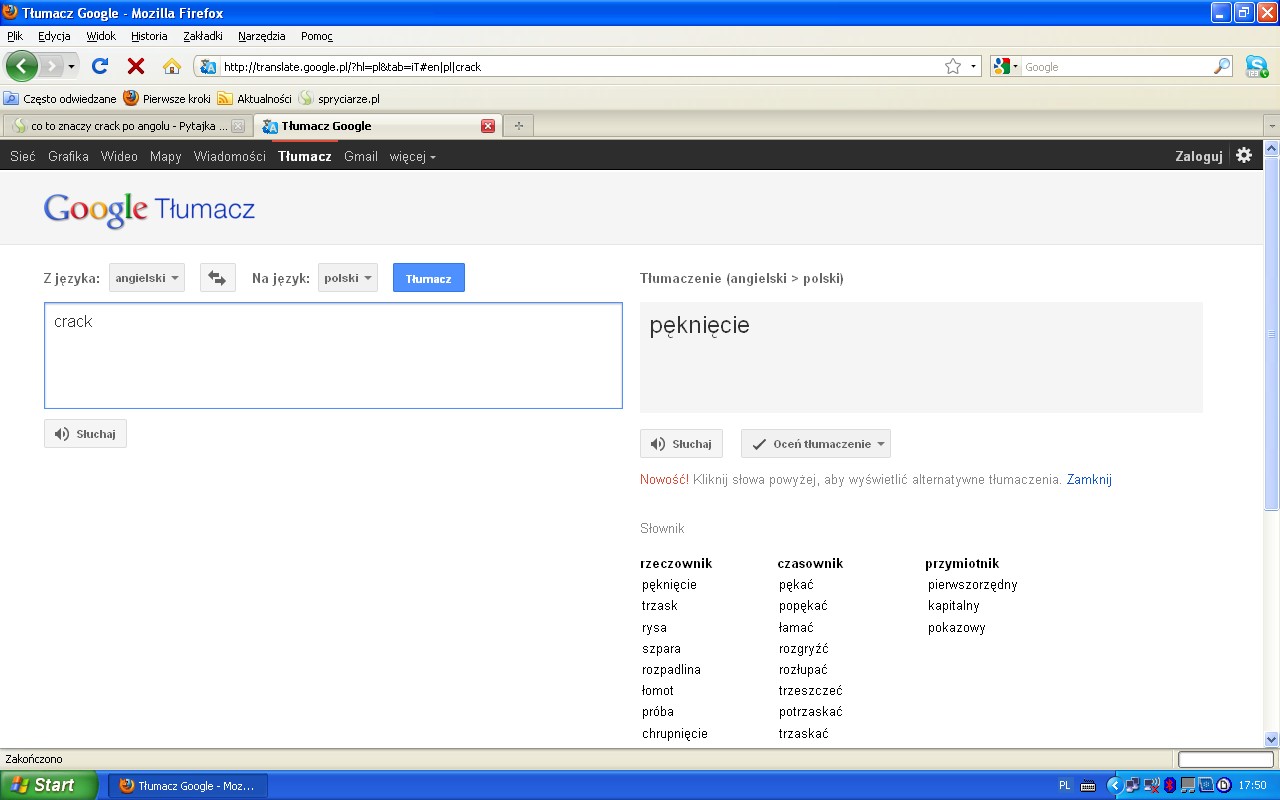Image resolution: width=1280 pixels, height=800 pixels.
Task: Click the site identity icon in address bar
Action: coord(208,67)
